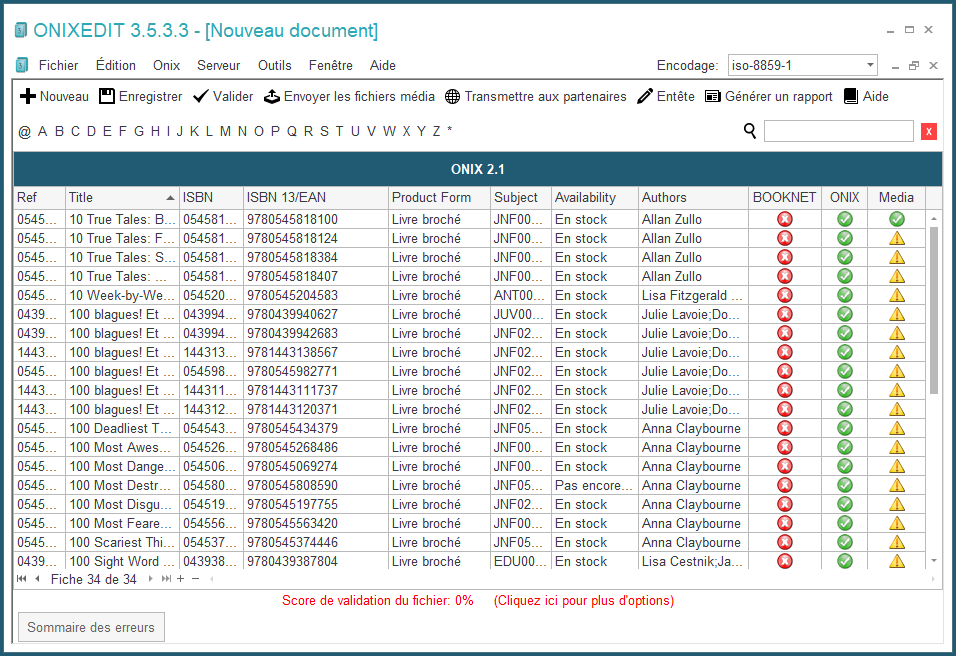Select the 'Lisa Cestnik;Ja...' author cell
This screenshot has width=956, height=656.
pyautogui.click(x=693, y=561)
